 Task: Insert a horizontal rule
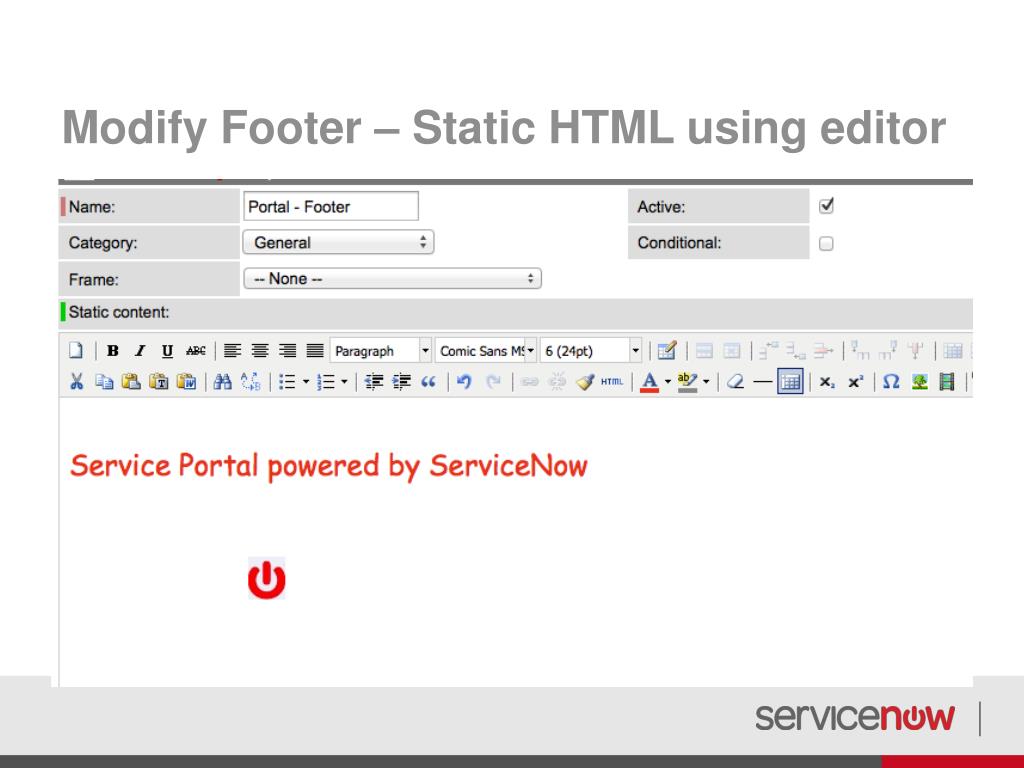tap(762, 381)
